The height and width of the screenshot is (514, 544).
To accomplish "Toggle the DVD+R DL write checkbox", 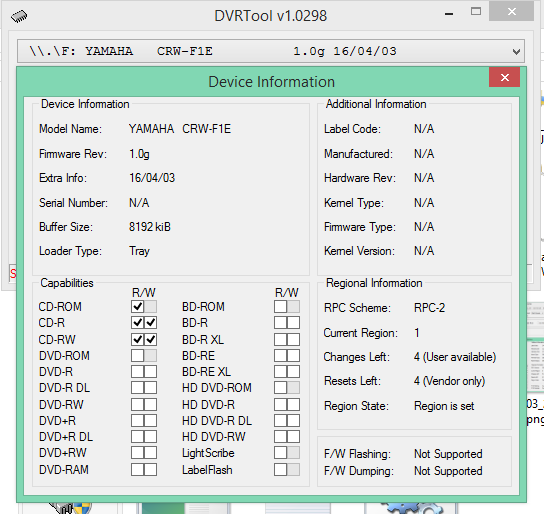I will (x=151, y=436).
